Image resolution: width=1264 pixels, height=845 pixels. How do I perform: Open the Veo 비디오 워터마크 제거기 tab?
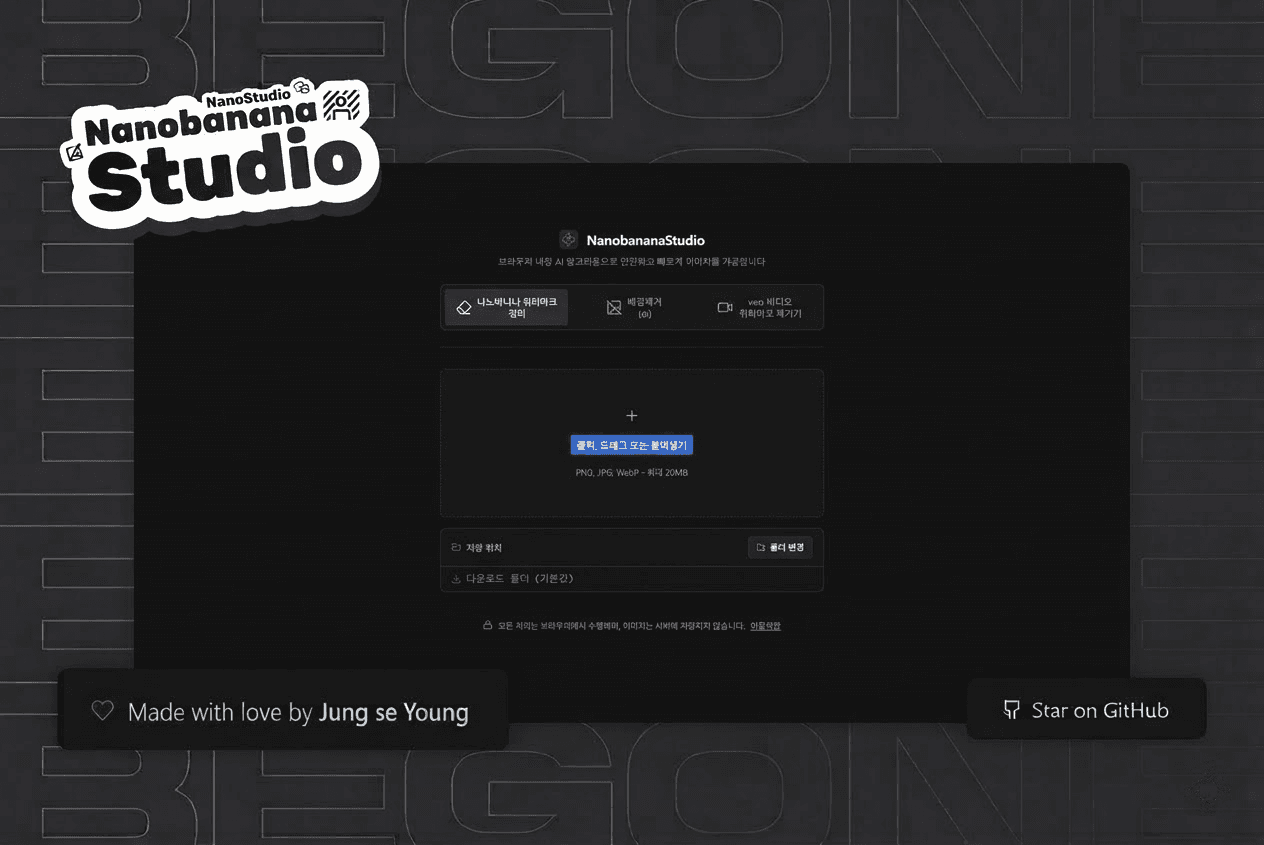pos(762,306)
